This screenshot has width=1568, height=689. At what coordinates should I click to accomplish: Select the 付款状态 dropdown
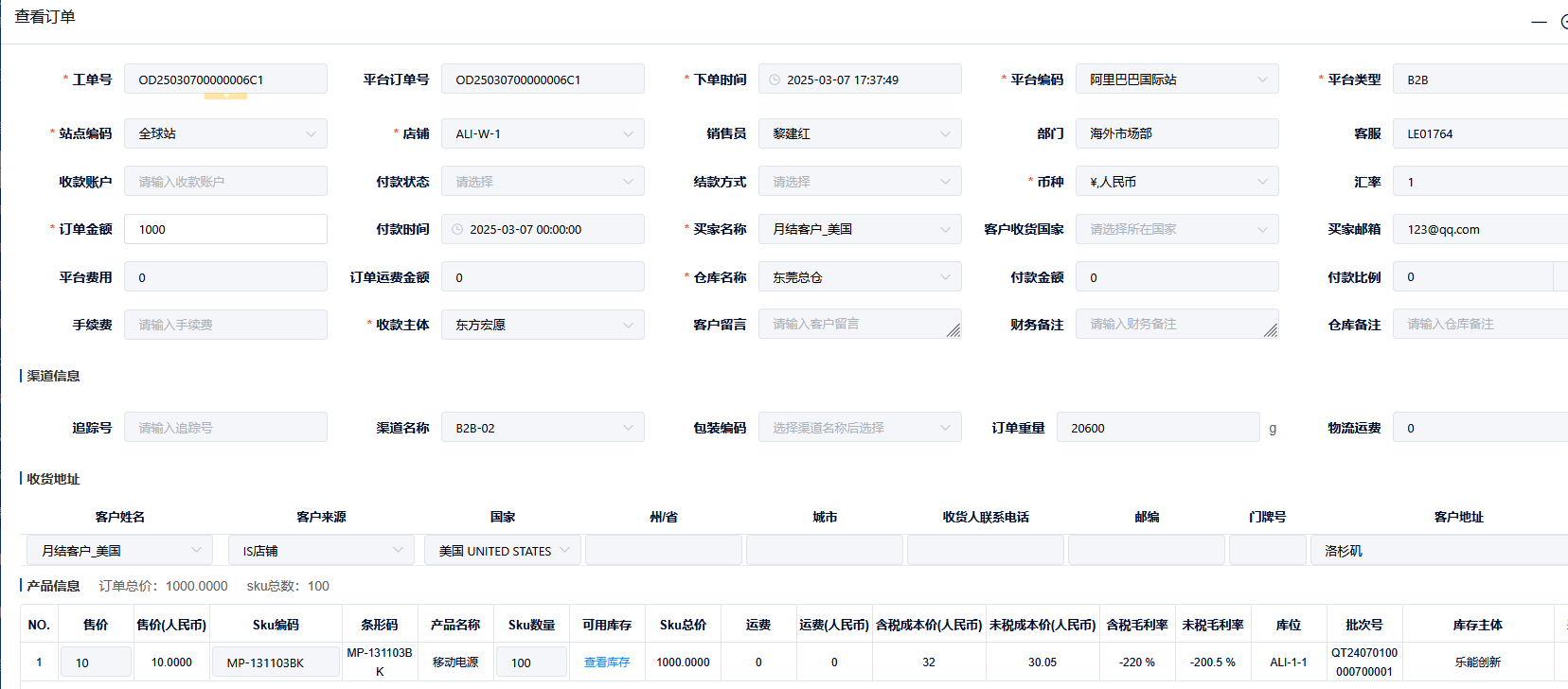coord(543,182)
